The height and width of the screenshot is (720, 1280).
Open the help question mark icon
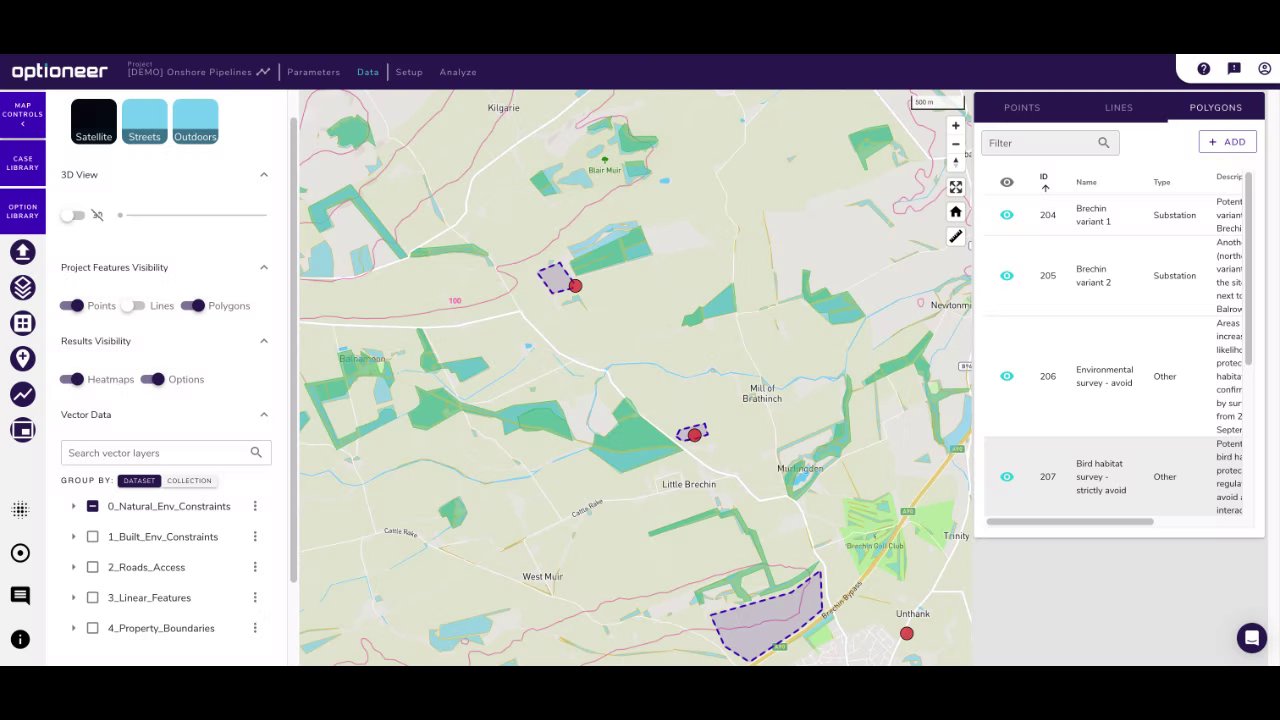click(1204, 69)
